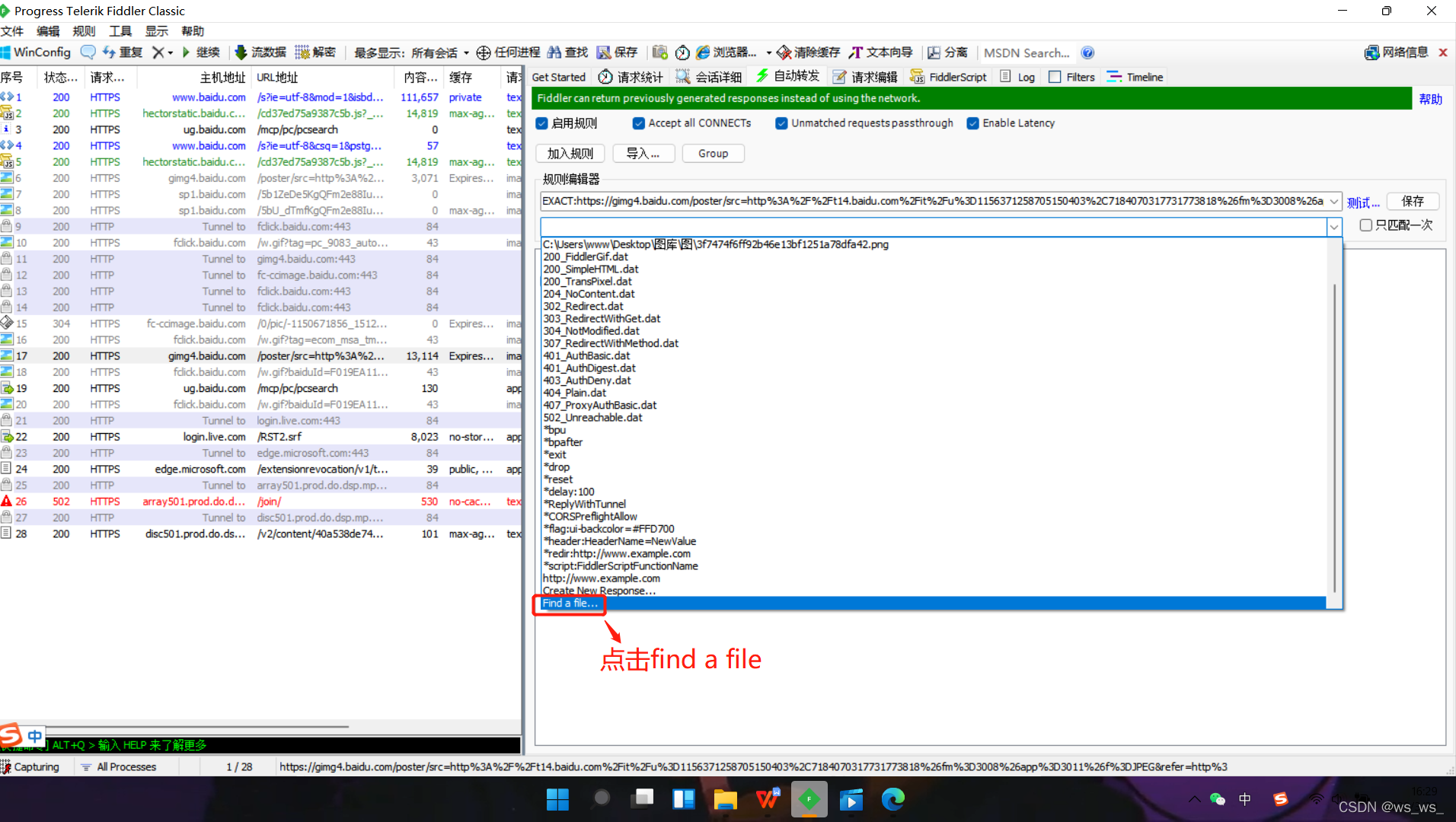This screenshot has height=822, width=1456.
Task: Expand the EXACT match rule dropdown
Action: point(1334,201)
